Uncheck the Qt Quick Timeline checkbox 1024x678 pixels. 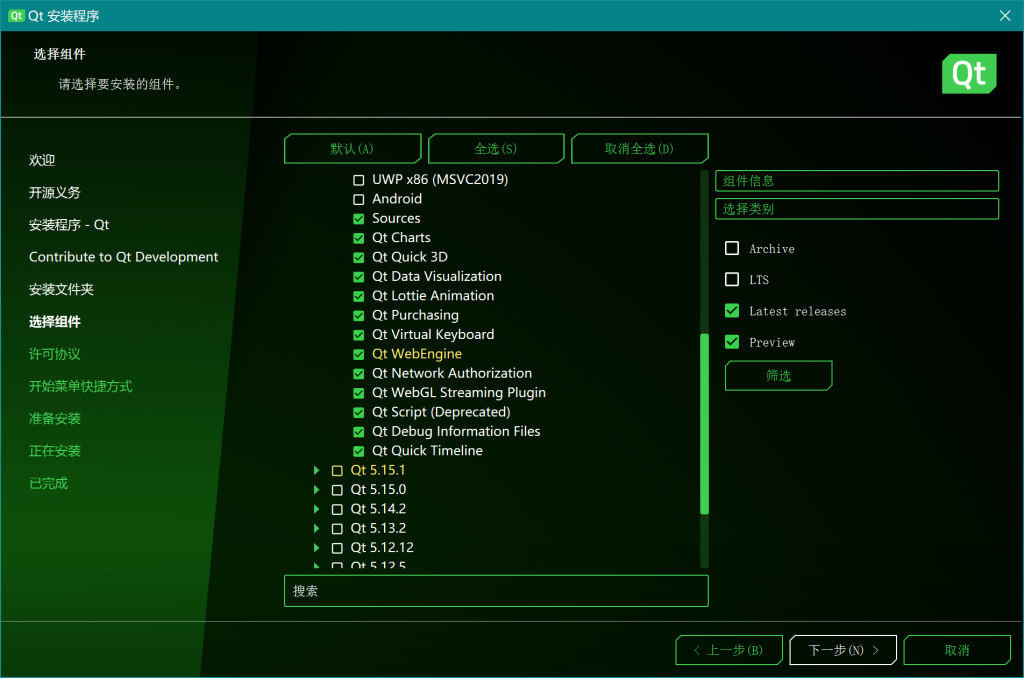[x=359, y=451]
